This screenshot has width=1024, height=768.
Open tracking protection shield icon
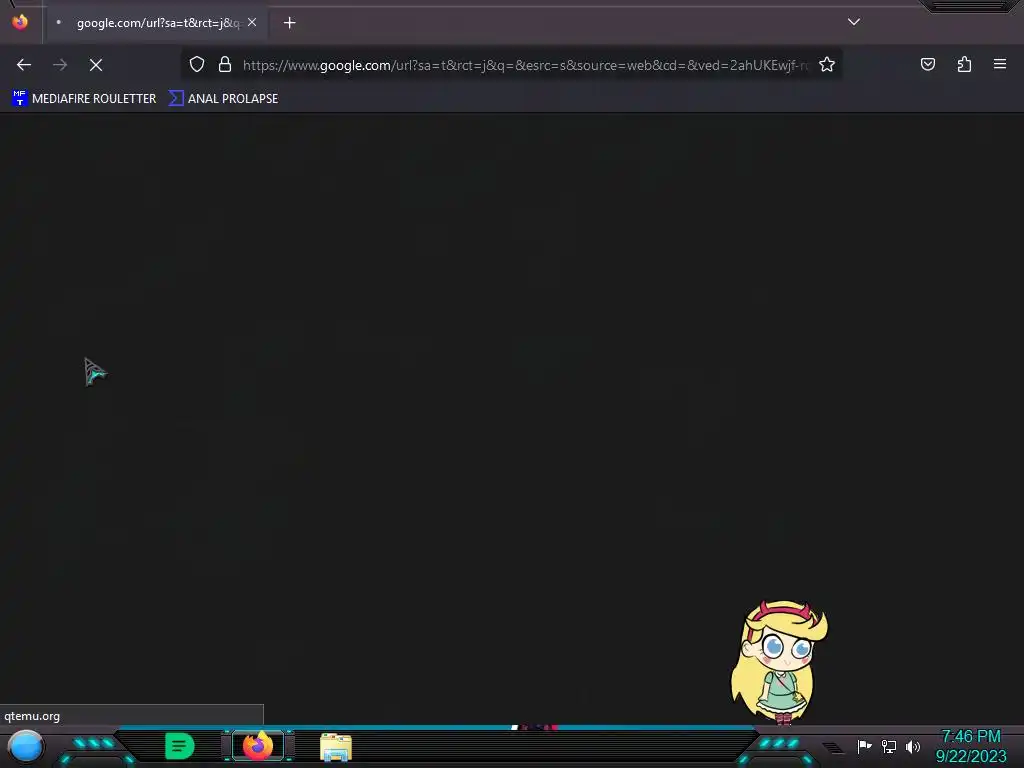[197, 64]
